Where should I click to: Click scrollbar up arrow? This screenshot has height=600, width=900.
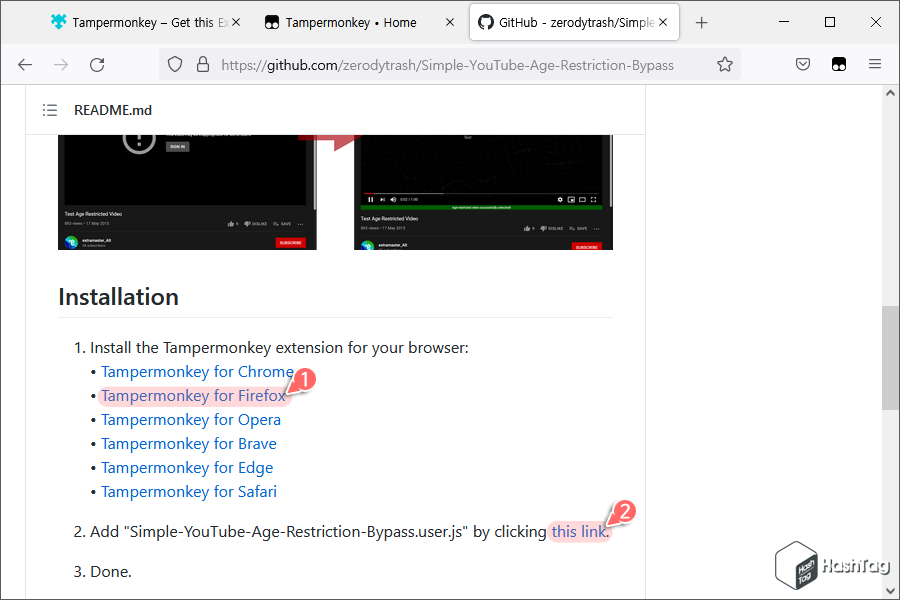click(x=890, y=93)
